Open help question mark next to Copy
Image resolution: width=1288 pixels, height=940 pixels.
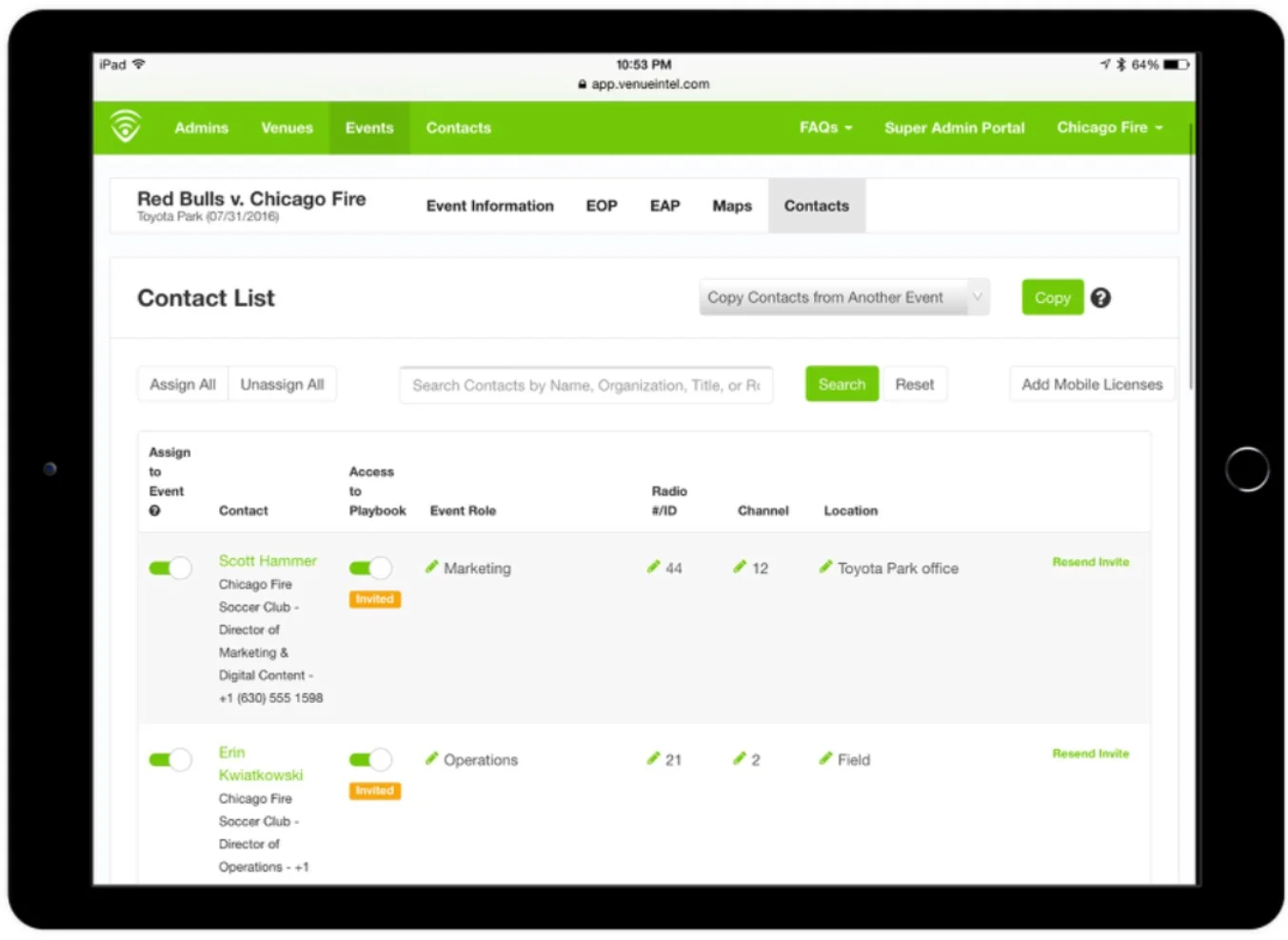pyautogui.click(x=1100, y=298)
